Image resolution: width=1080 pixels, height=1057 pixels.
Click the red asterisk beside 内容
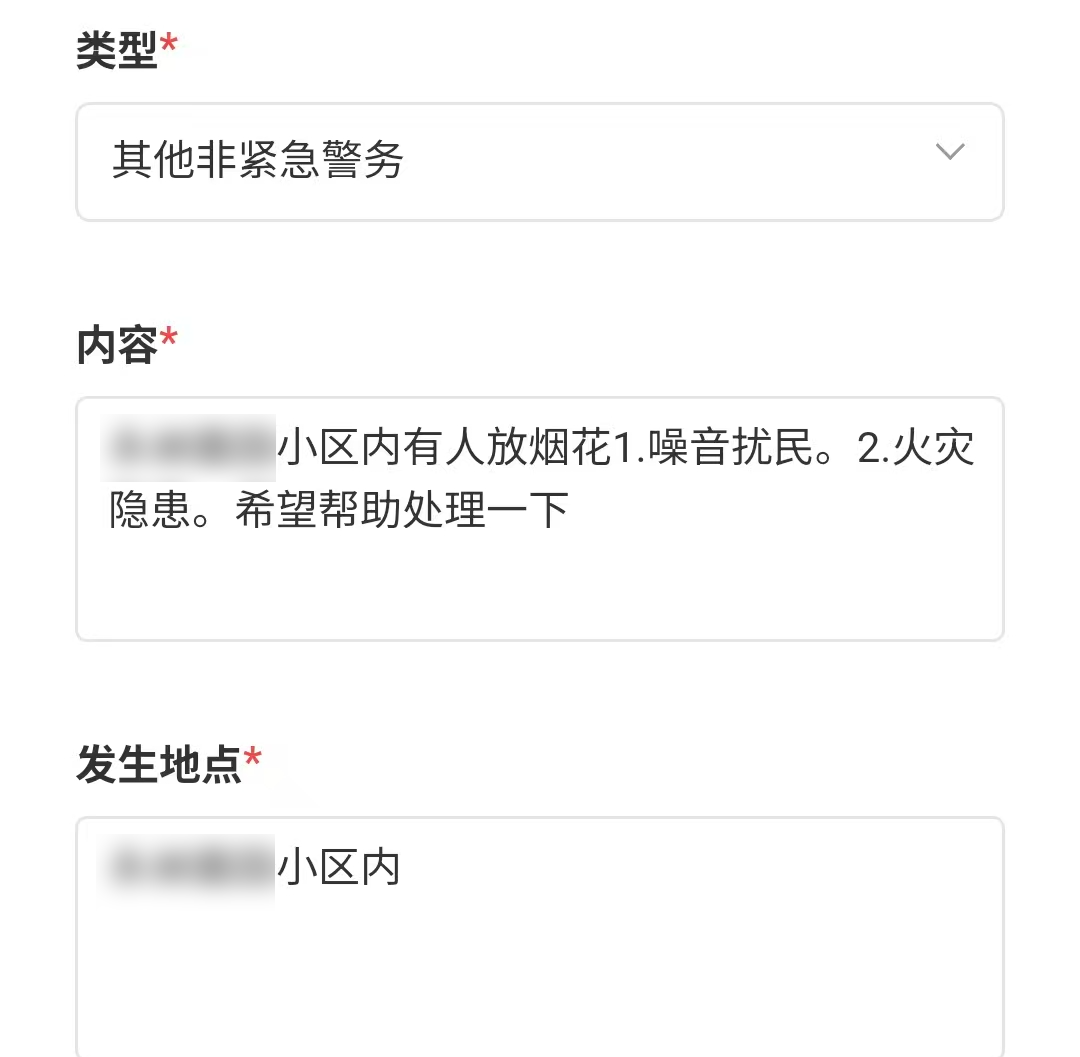coord(169,340)
